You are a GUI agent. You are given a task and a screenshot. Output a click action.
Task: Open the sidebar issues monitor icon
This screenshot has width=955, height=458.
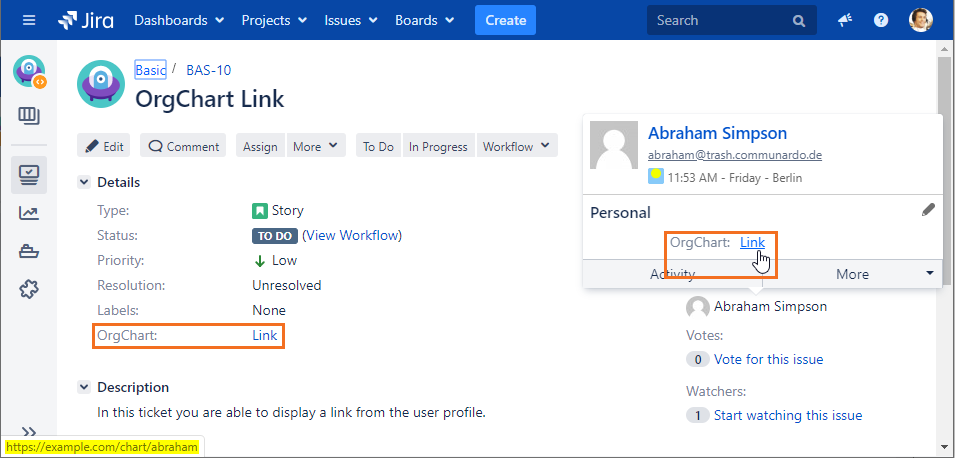click(x=29, y=175)
